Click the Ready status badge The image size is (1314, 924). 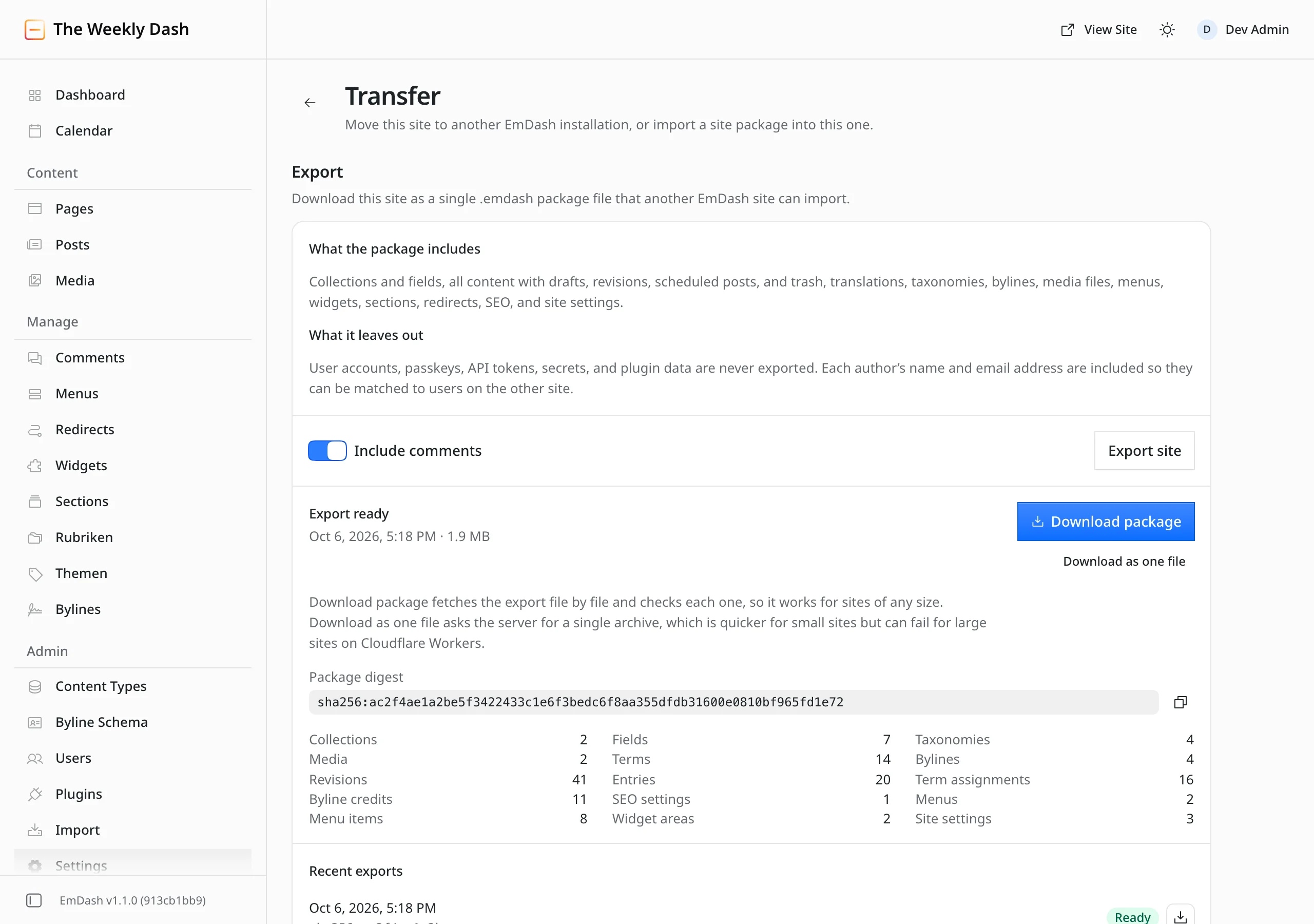[x=1133, y=917]
